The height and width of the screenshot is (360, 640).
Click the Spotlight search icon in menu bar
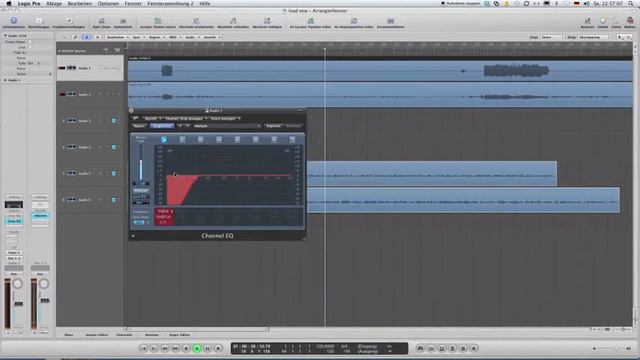click(631, 3)
